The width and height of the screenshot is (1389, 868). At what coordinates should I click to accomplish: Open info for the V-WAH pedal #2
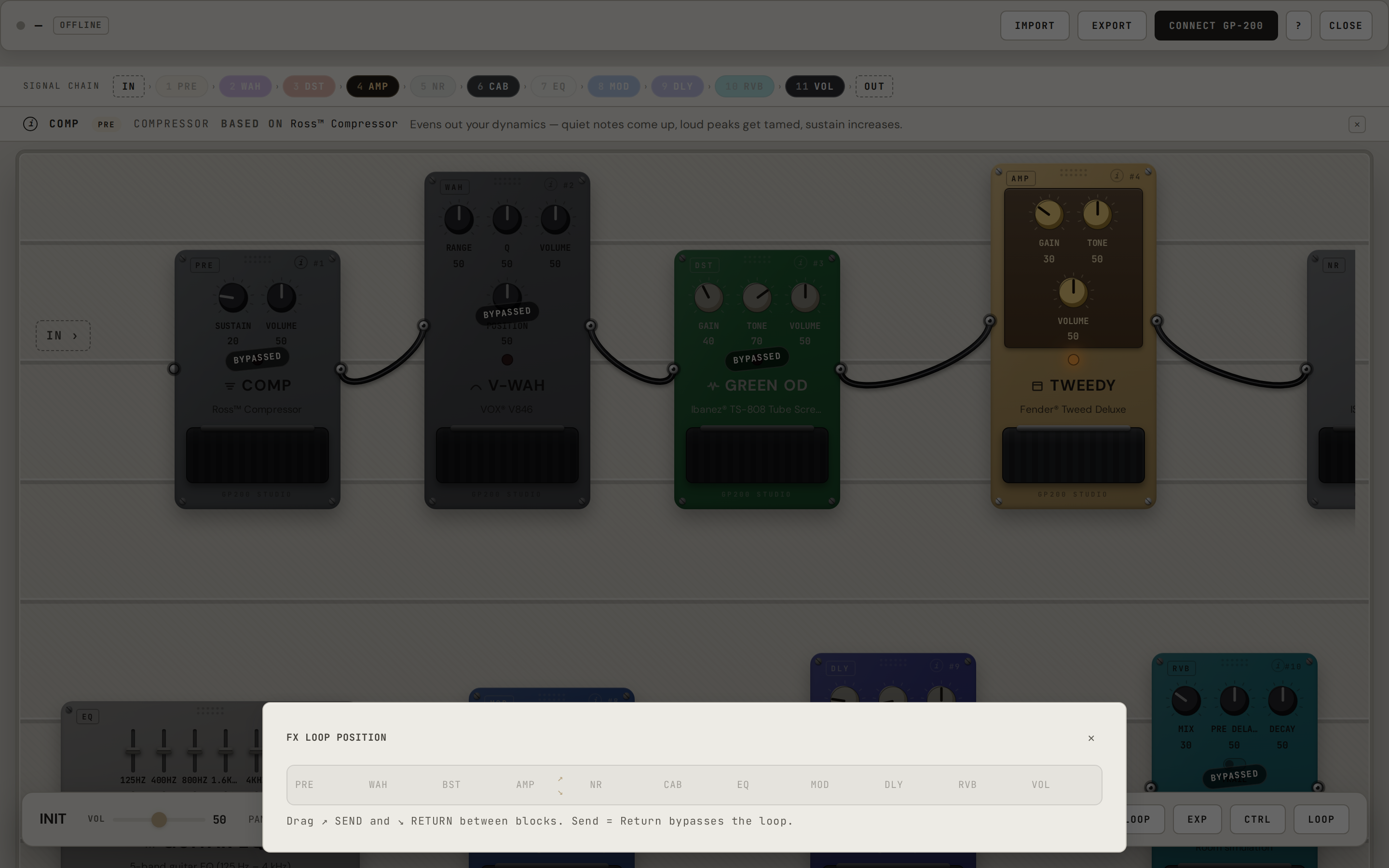[x=551, y=184]
